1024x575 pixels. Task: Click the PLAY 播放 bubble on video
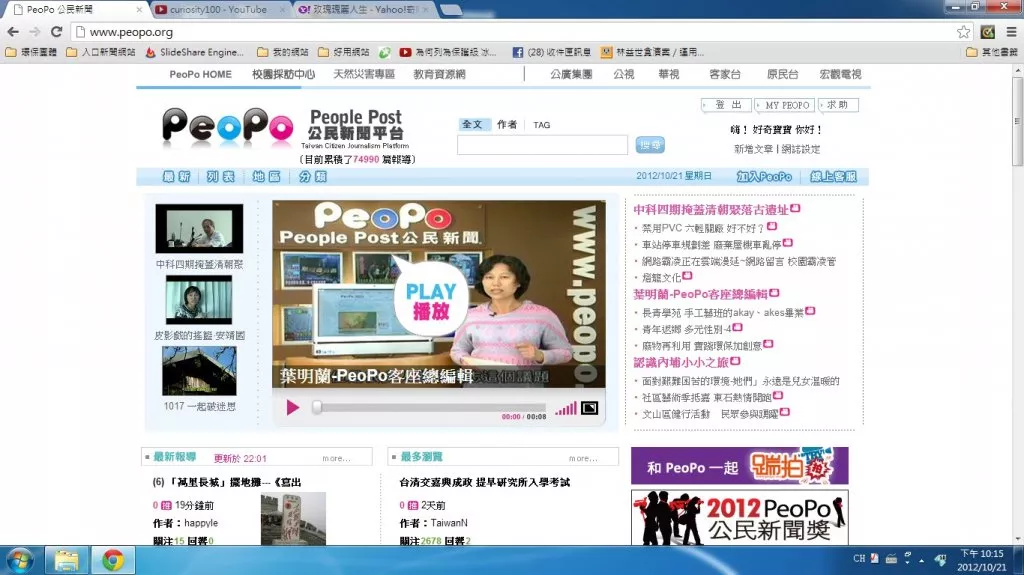(431, 301)
